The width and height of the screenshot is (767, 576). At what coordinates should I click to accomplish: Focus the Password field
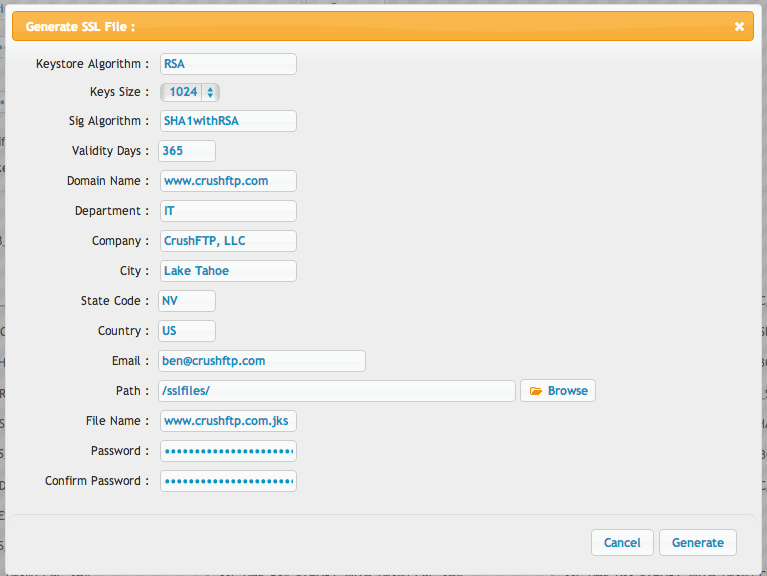coord(228,451)
